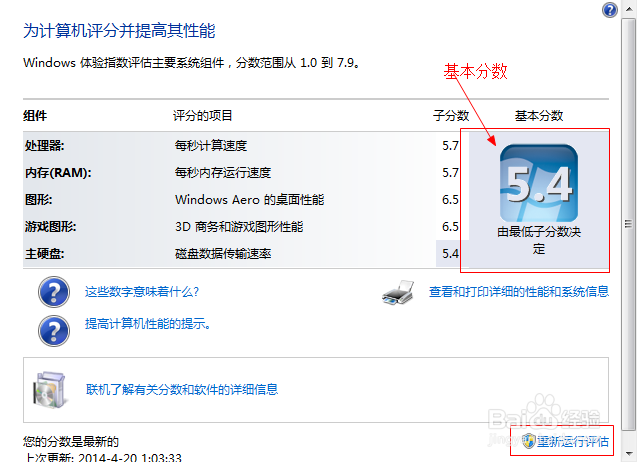Select the 主硬盘 row label
The image size is (637, 462).
44,254
